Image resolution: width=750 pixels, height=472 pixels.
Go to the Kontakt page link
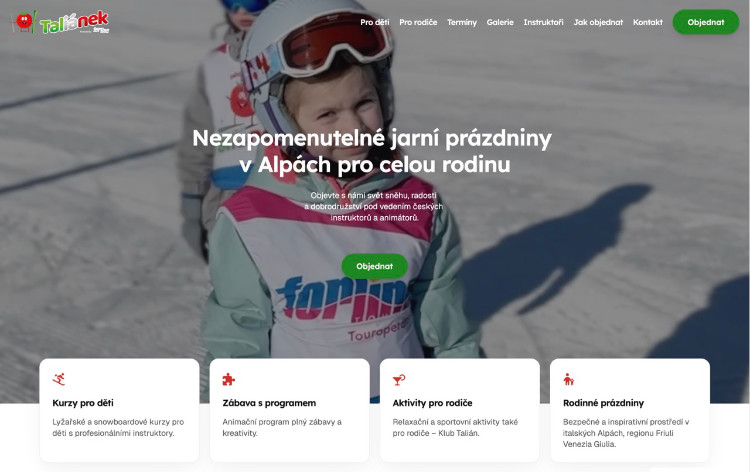[648, 22]
